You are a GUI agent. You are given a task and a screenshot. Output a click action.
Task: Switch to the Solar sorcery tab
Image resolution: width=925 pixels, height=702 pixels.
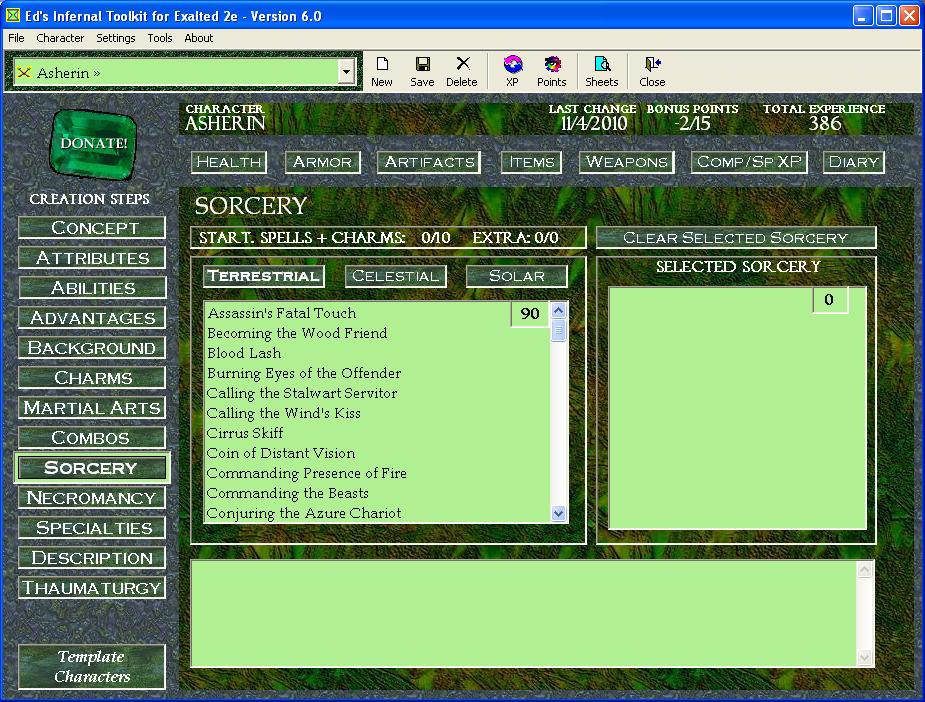pyautogui.click(x=517, y=276)
